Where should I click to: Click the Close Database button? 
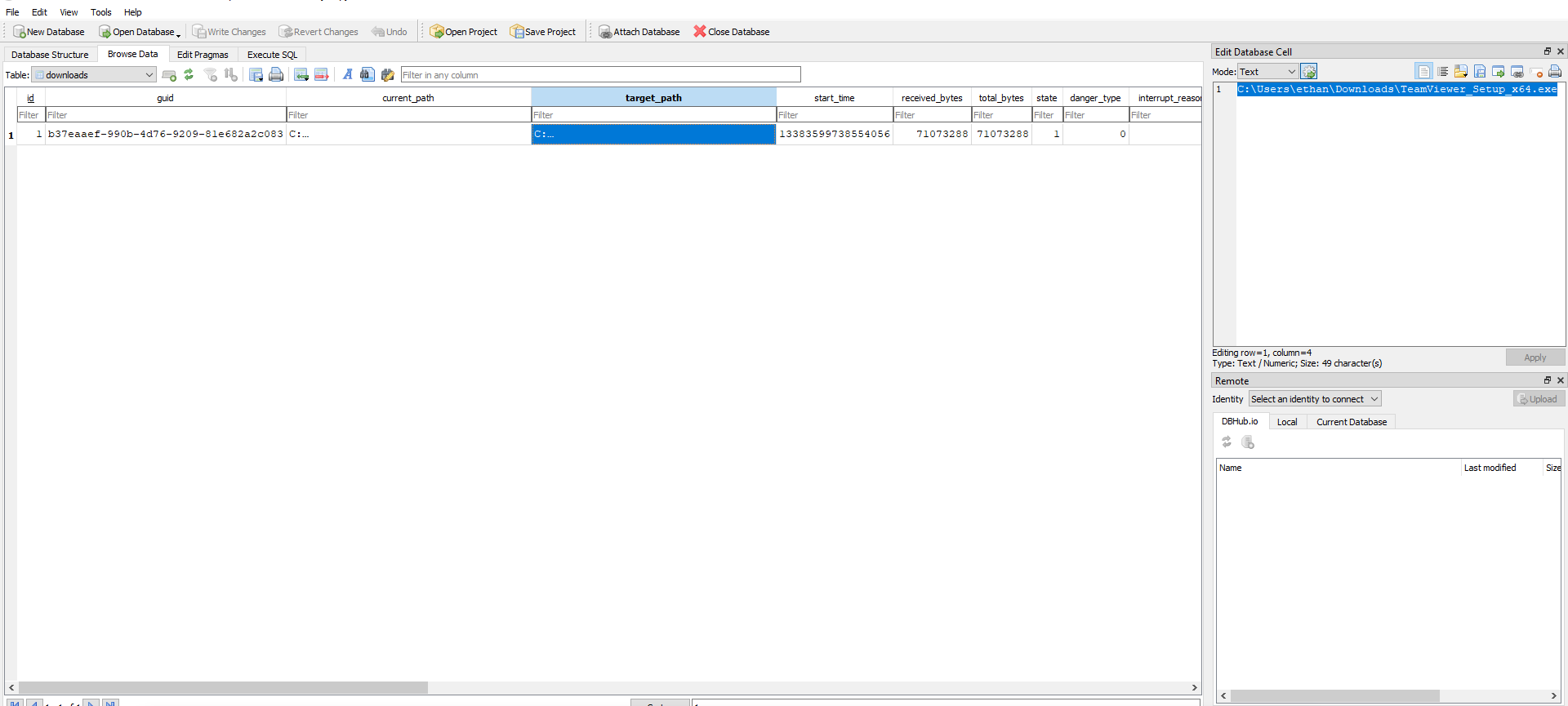pos(731,32)
